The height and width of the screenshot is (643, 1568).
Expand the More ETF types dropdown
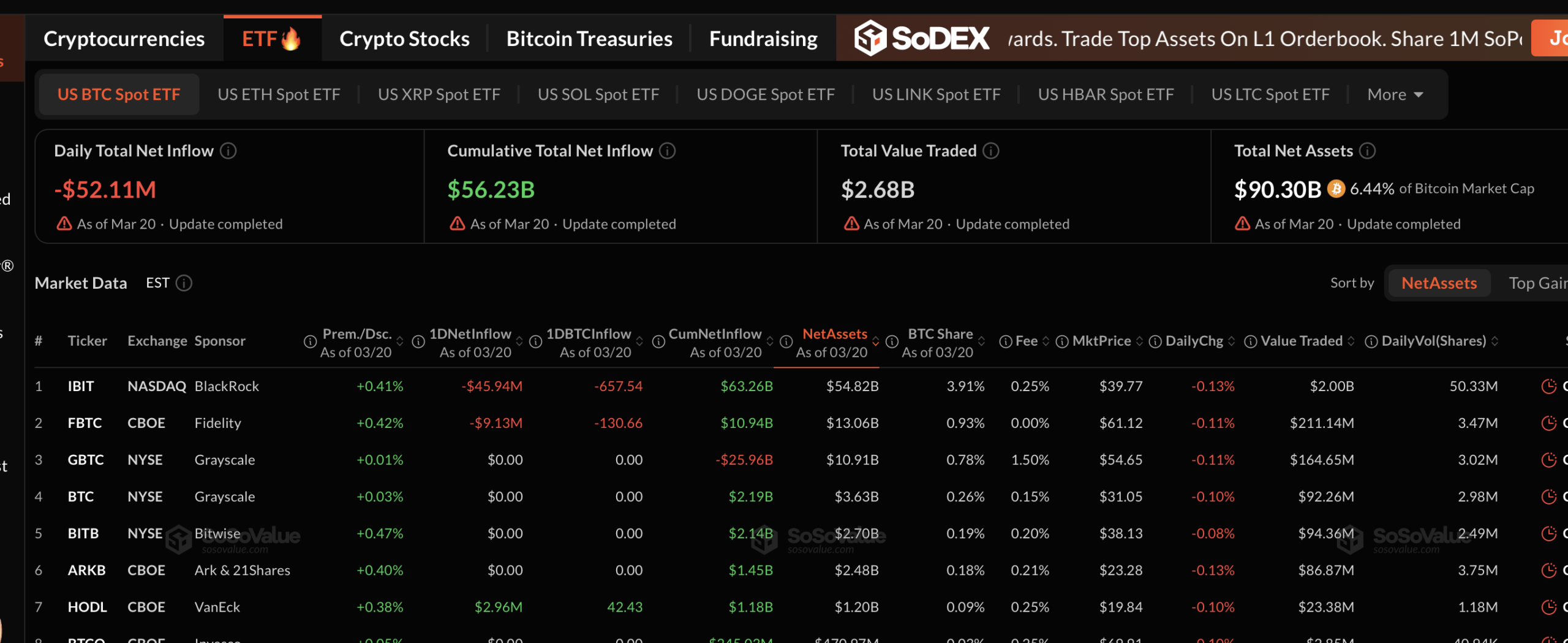(1395, 94)
